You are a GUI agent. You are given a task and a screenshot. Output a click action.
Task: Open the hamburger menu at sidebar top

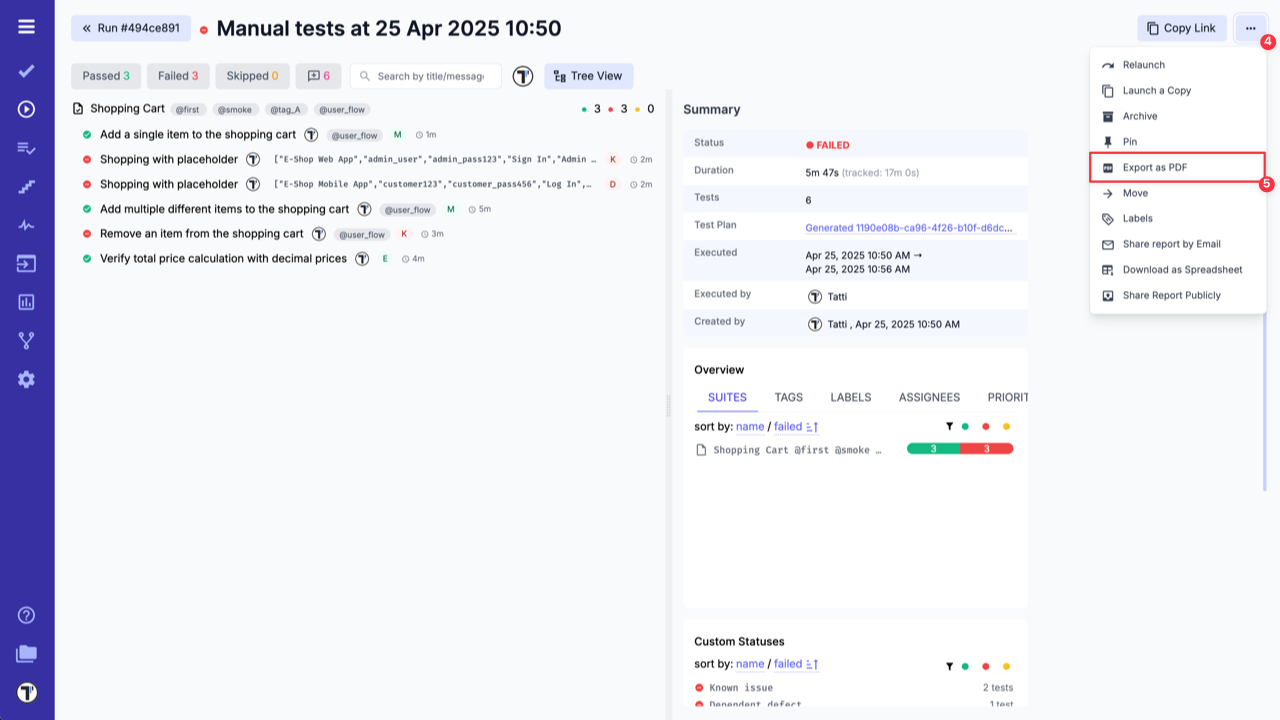click(25, 27)
